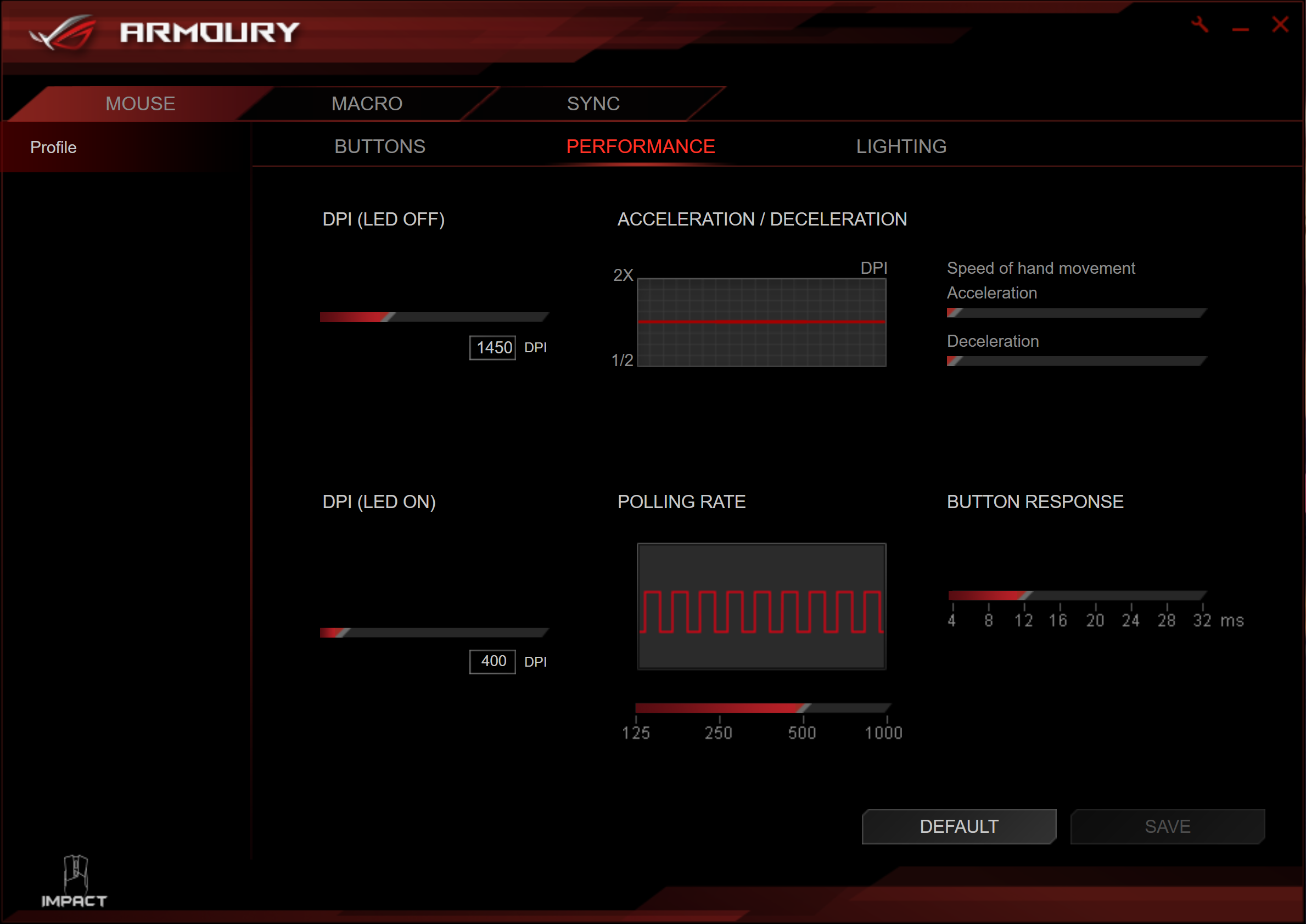Select the MOUSE tab
1306x924 pixels.
[x=140, y=104]
